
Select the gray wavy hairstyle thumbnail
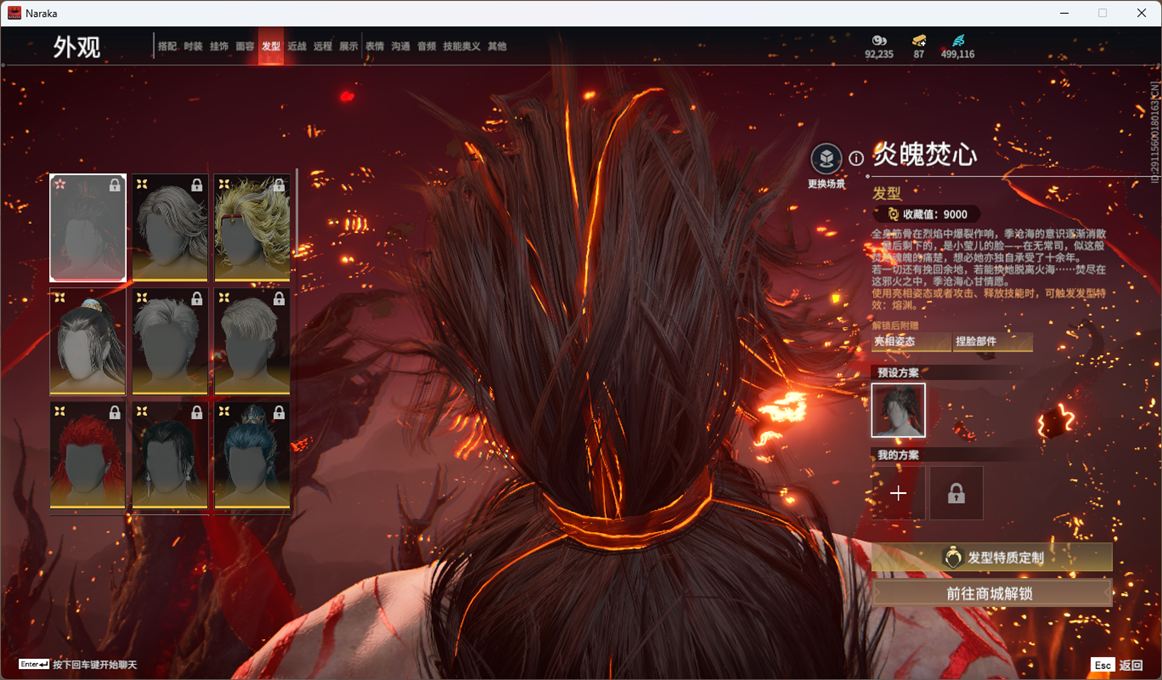[x=170, y=227]
